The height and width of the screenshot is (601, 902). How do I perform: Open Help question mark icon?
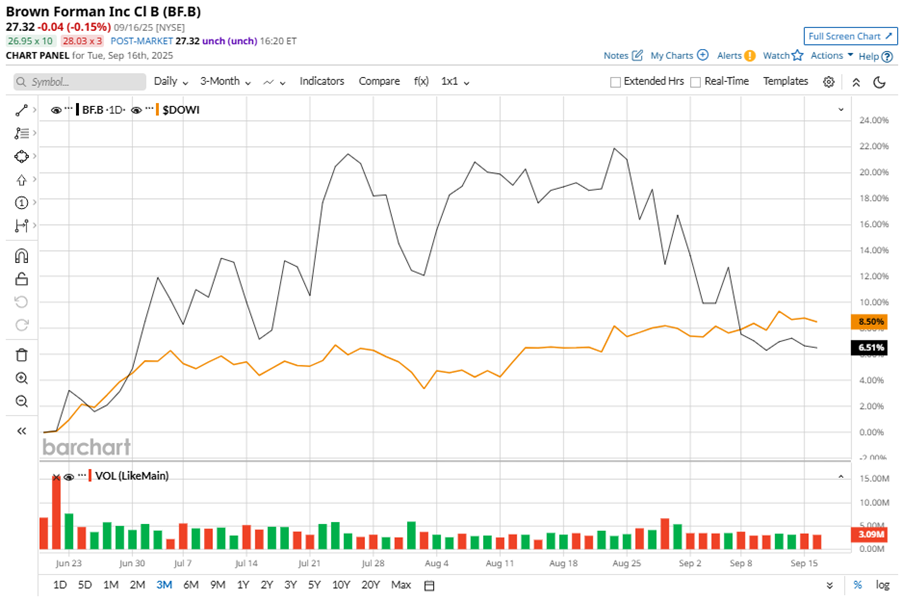(887, 56)
